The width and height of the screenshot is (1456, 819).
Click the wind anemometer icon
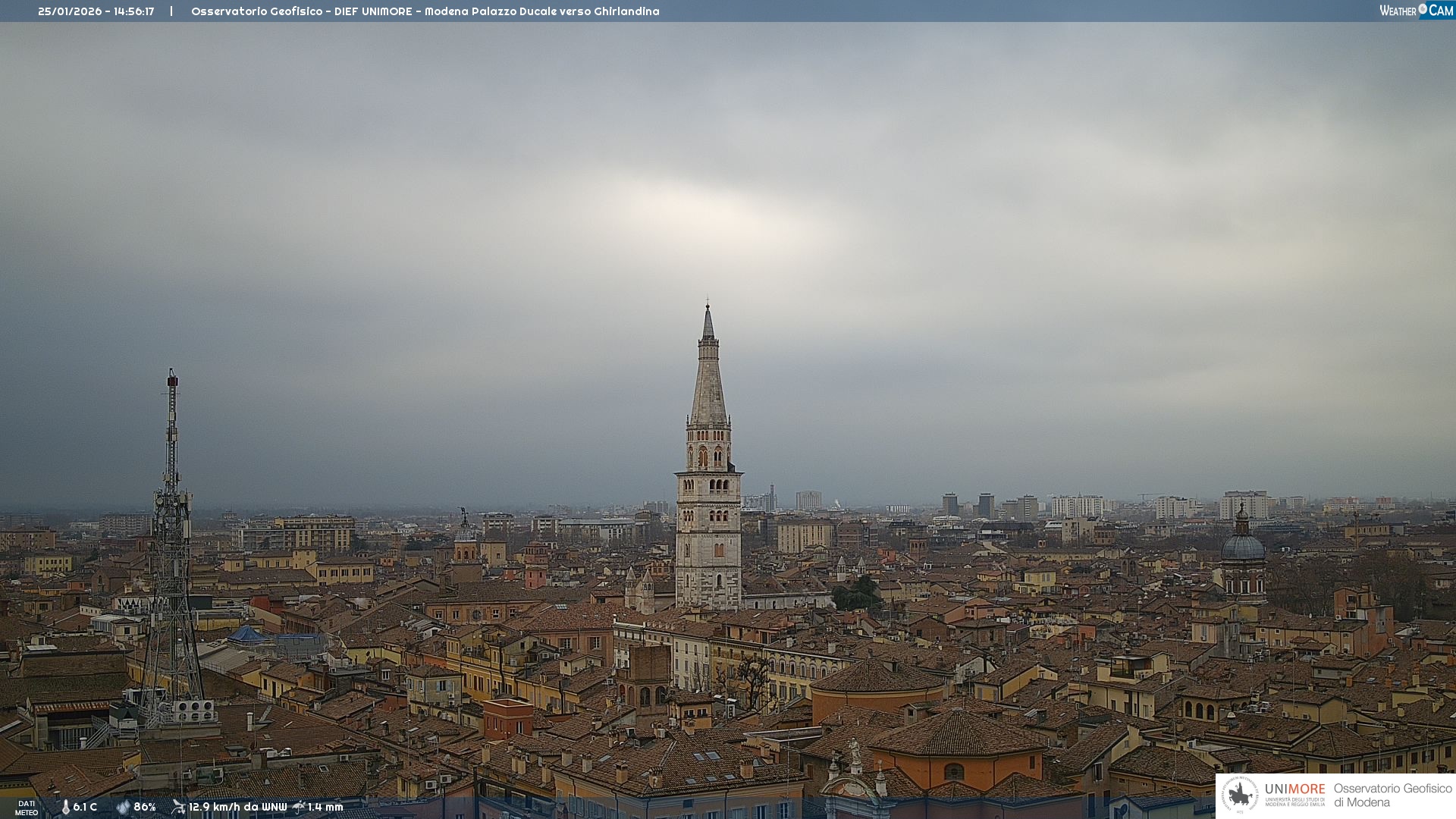(178, 807)
